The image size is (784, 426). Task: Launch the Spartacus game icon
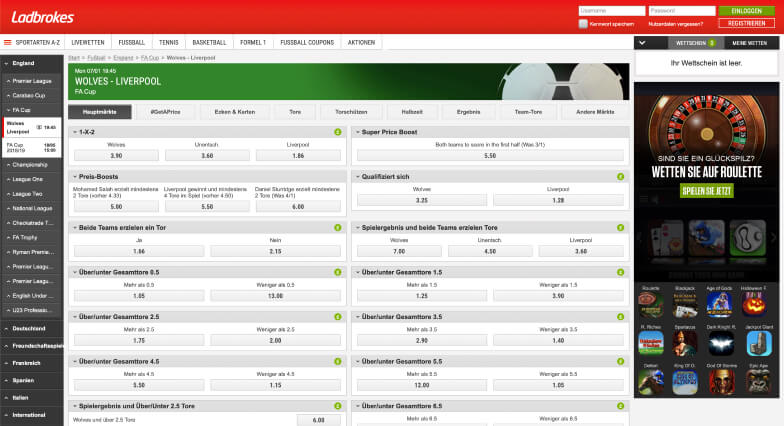[685, 344]
